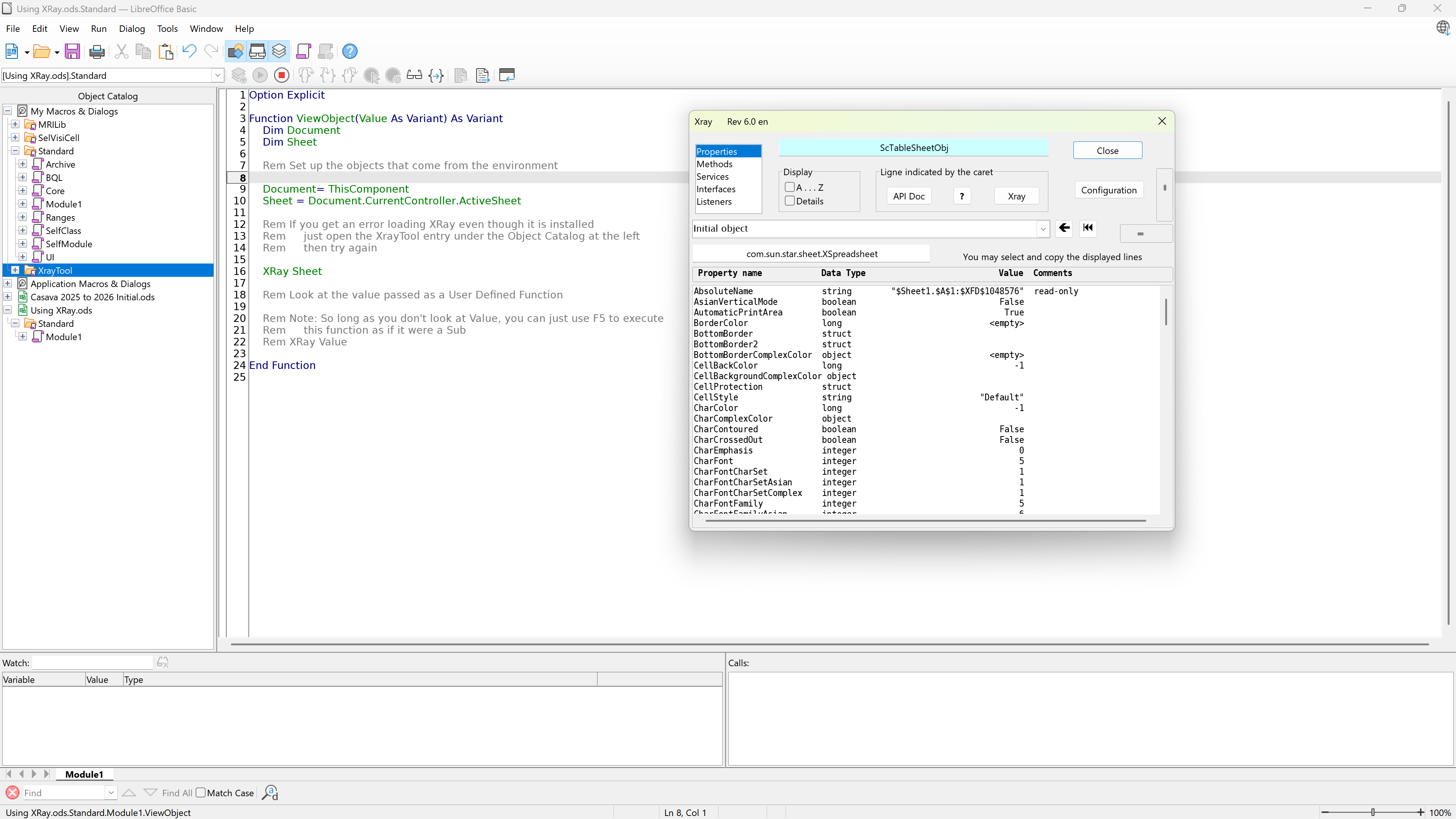Click the red close Find bar icon
Image resolution: width=1456 pixels, height=819 pixels.
(x=13, y=792)
